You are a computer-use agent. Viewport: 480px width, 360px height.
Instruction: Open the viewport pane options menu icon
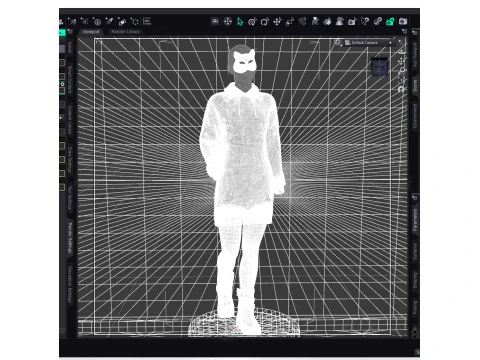pos(404,31)
